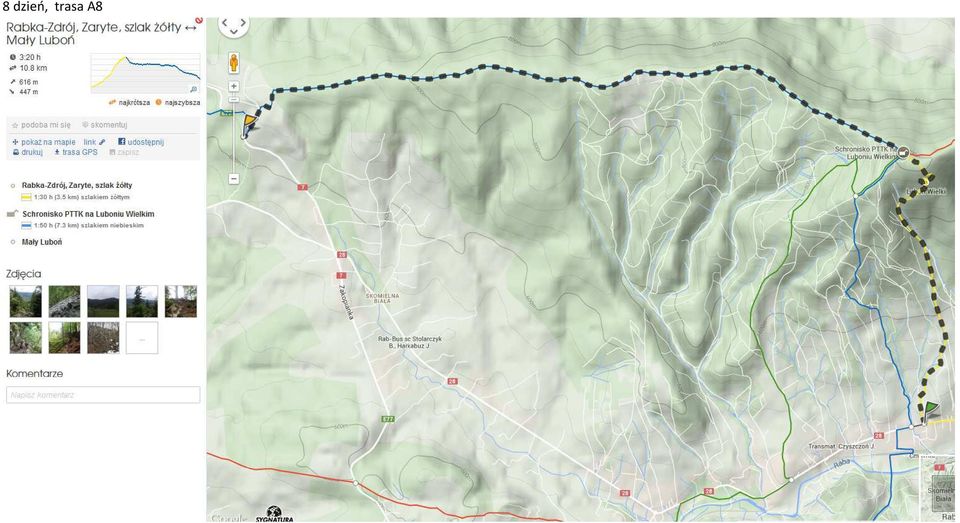This screenshot has width=960, height=523.
Task: Click the 'skomentuj' comment link
Action: click(105, 125)
